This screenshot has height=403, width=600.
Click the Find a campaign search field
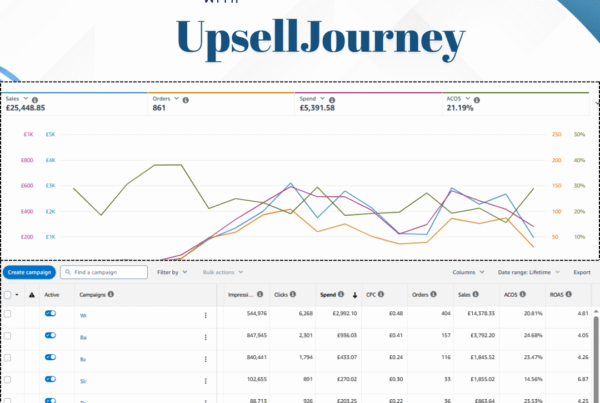tap(104, 272)
